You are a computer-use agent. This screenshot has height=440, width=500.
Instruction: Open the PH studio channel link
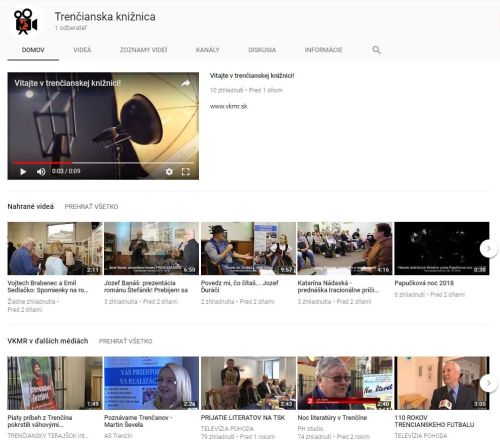[311, 429]
